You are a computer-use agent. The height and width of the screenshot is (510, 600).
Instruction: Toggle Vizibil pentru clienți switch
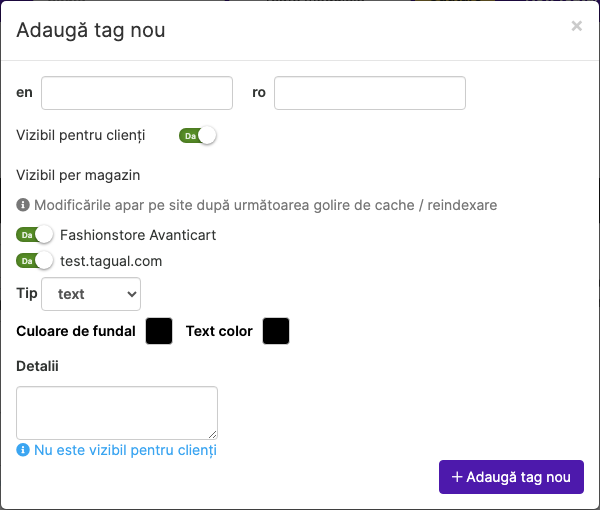pos(197,135)
